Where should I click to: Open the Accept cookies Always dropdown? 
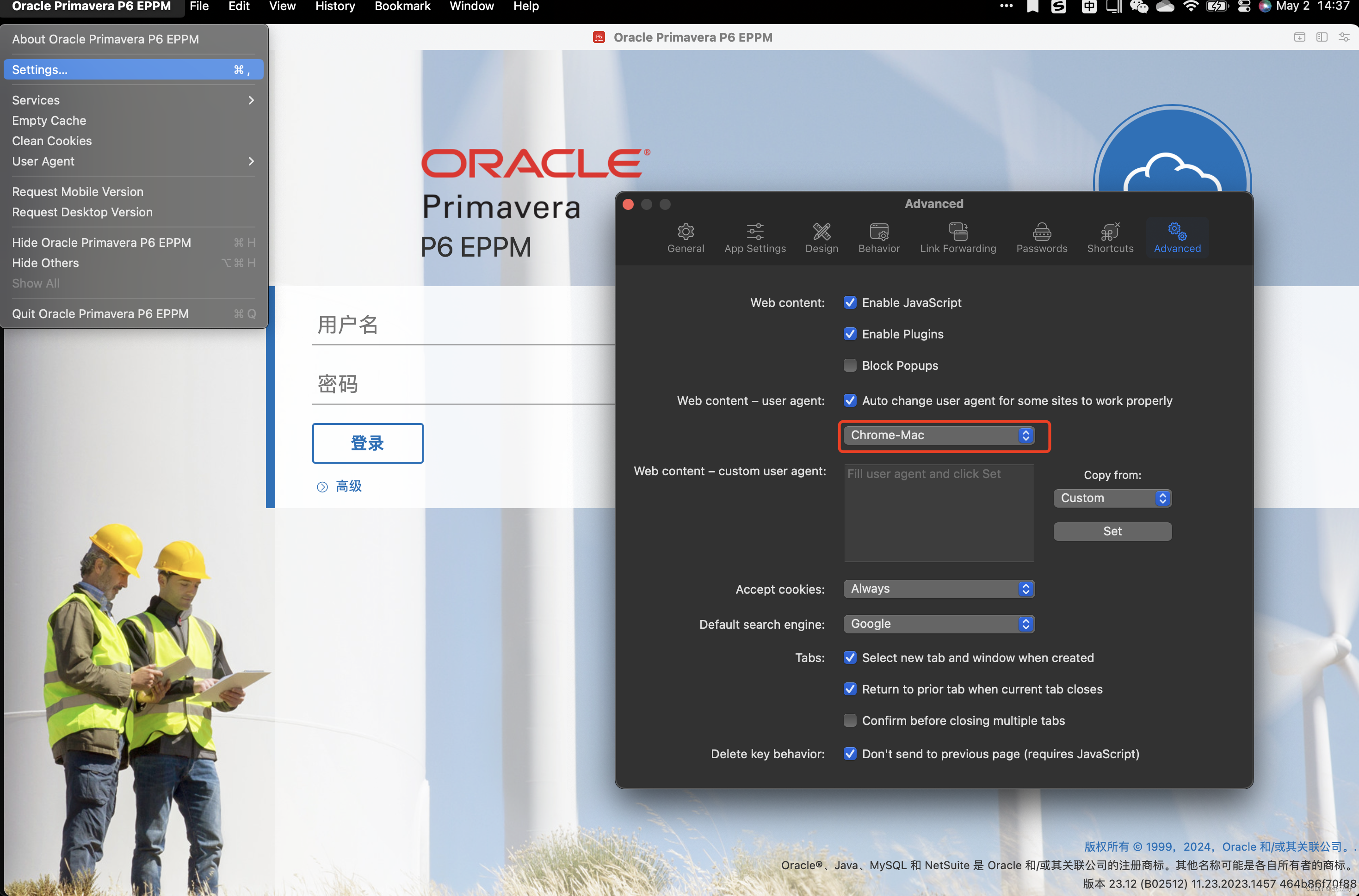coord(939,589)
